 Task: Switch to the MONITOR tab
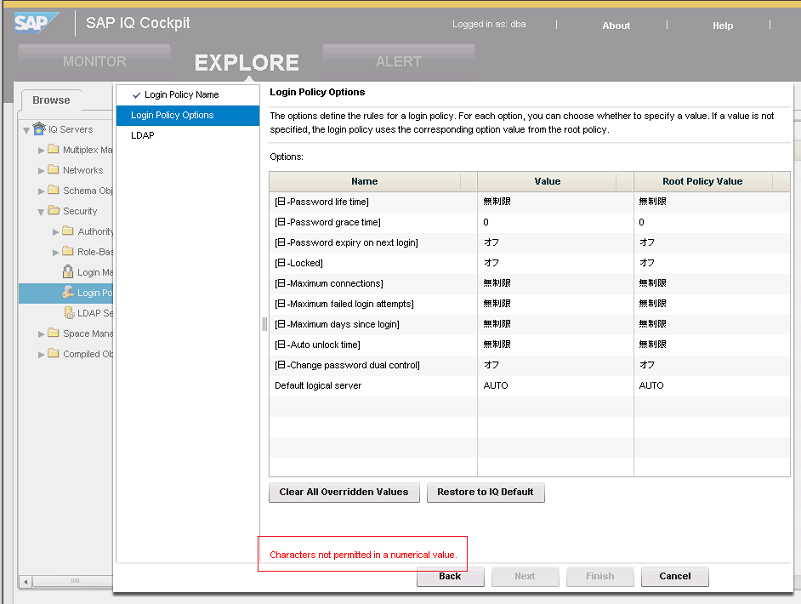coord(95,61)
